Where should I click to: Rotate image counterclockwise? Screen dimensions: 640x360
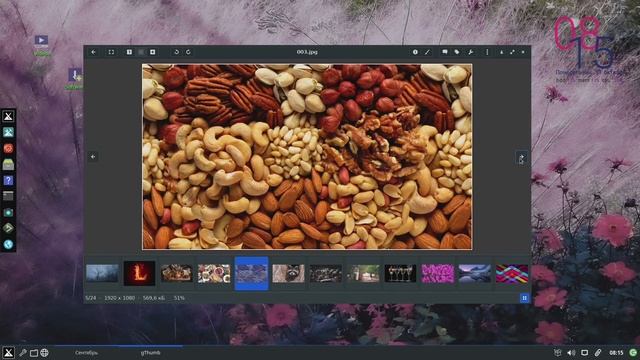point(176,52)
